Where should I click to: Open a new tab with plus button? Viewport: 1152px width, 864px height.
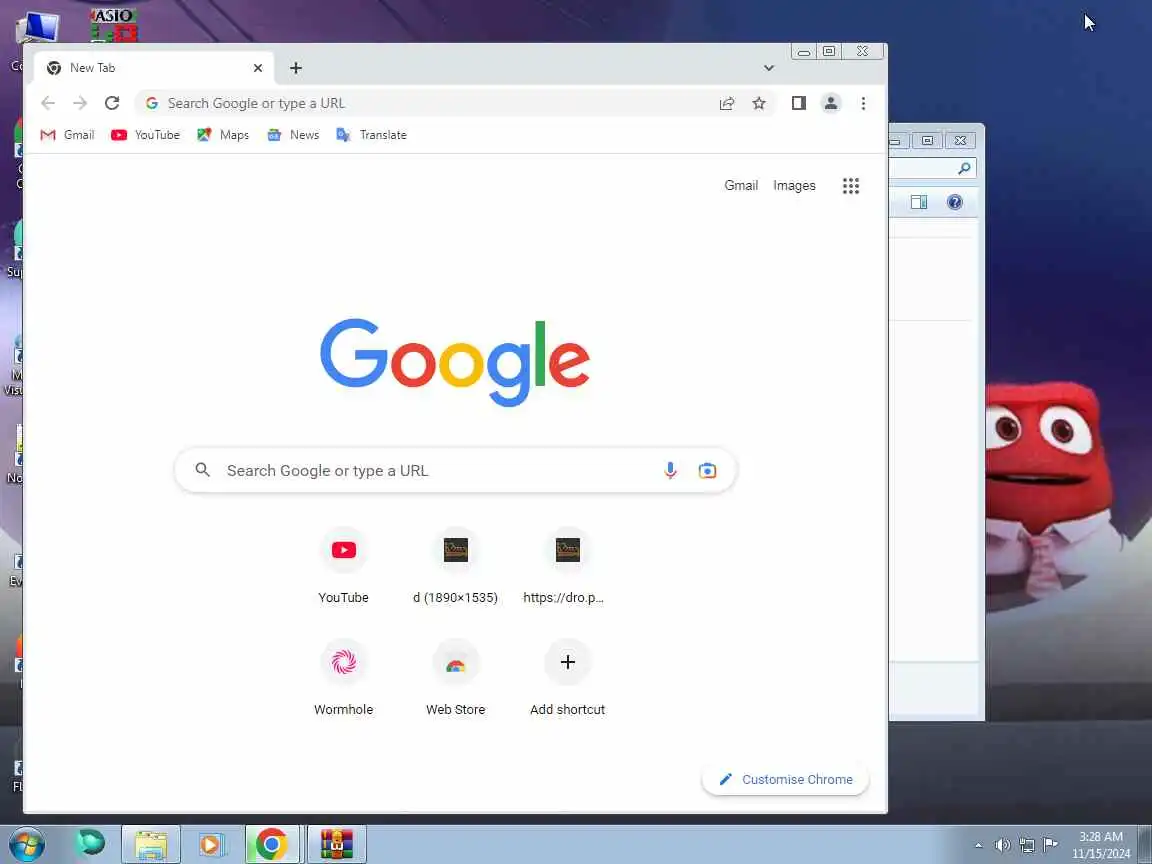(295, 68)
